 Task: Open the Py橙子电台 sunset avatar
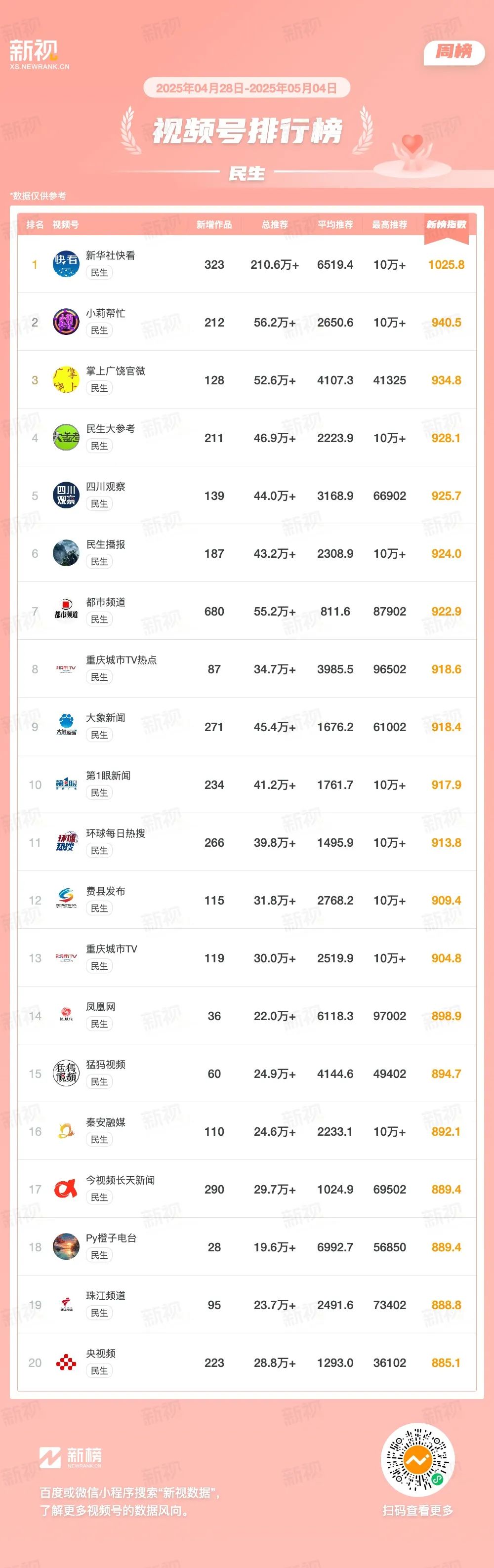pyautogui.click(x=66, y=1247)
